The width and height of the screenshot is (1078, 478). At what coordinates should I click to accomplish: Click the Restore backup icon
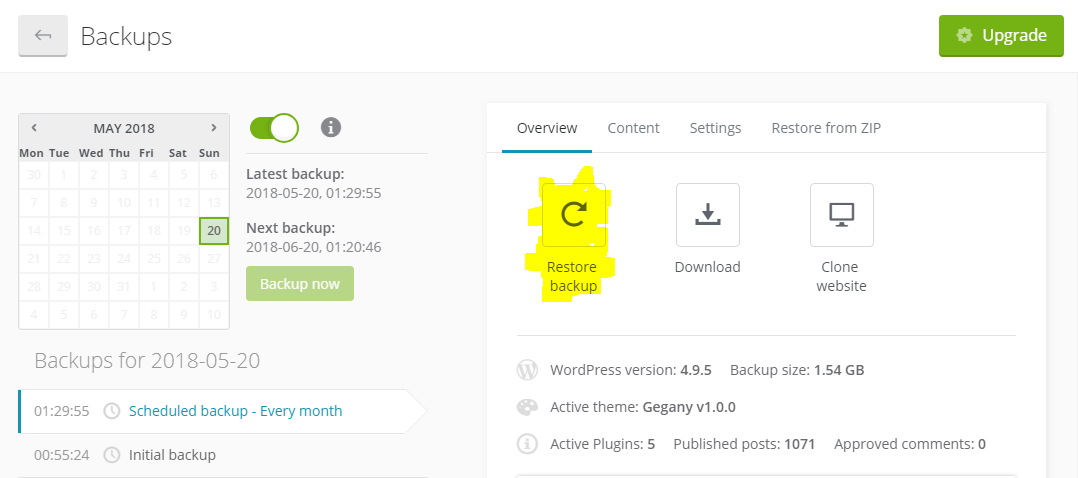pyautogui.click(x=573, y=214)
